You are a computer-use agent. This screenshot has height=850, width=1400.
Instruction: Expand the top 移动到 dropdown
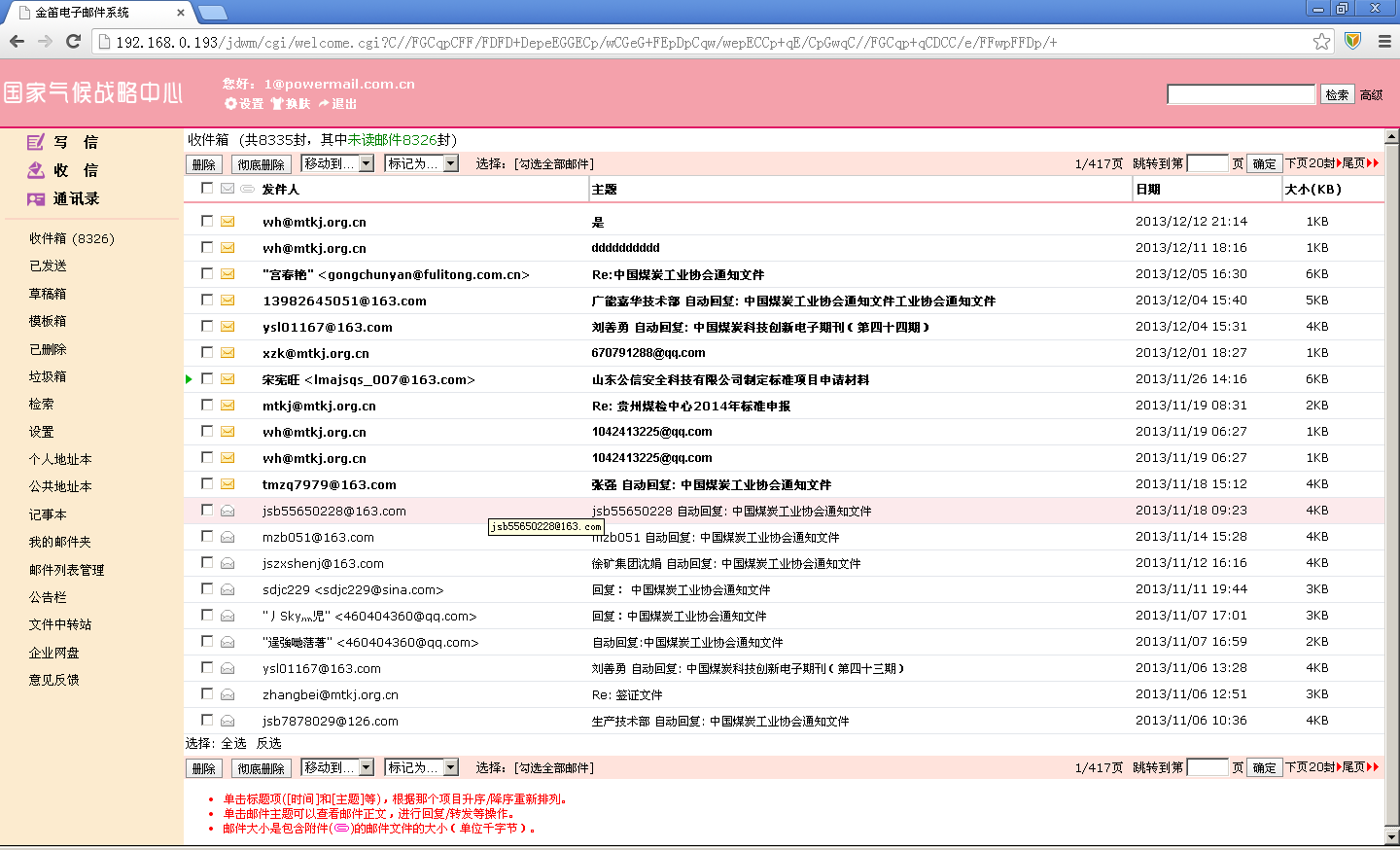click(x=367, y=163)
